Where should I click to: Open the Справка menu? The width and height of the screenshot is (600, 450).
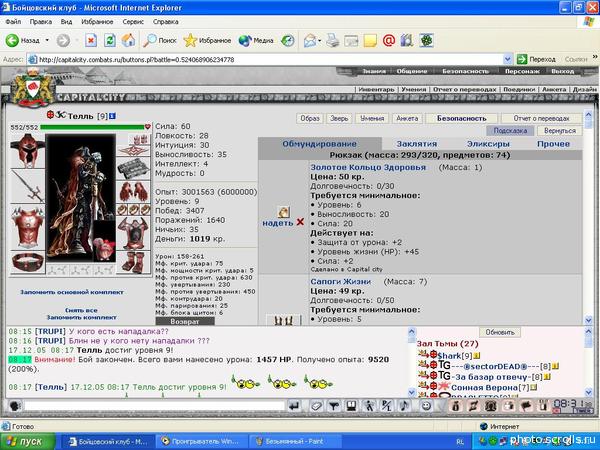point(166,22)
